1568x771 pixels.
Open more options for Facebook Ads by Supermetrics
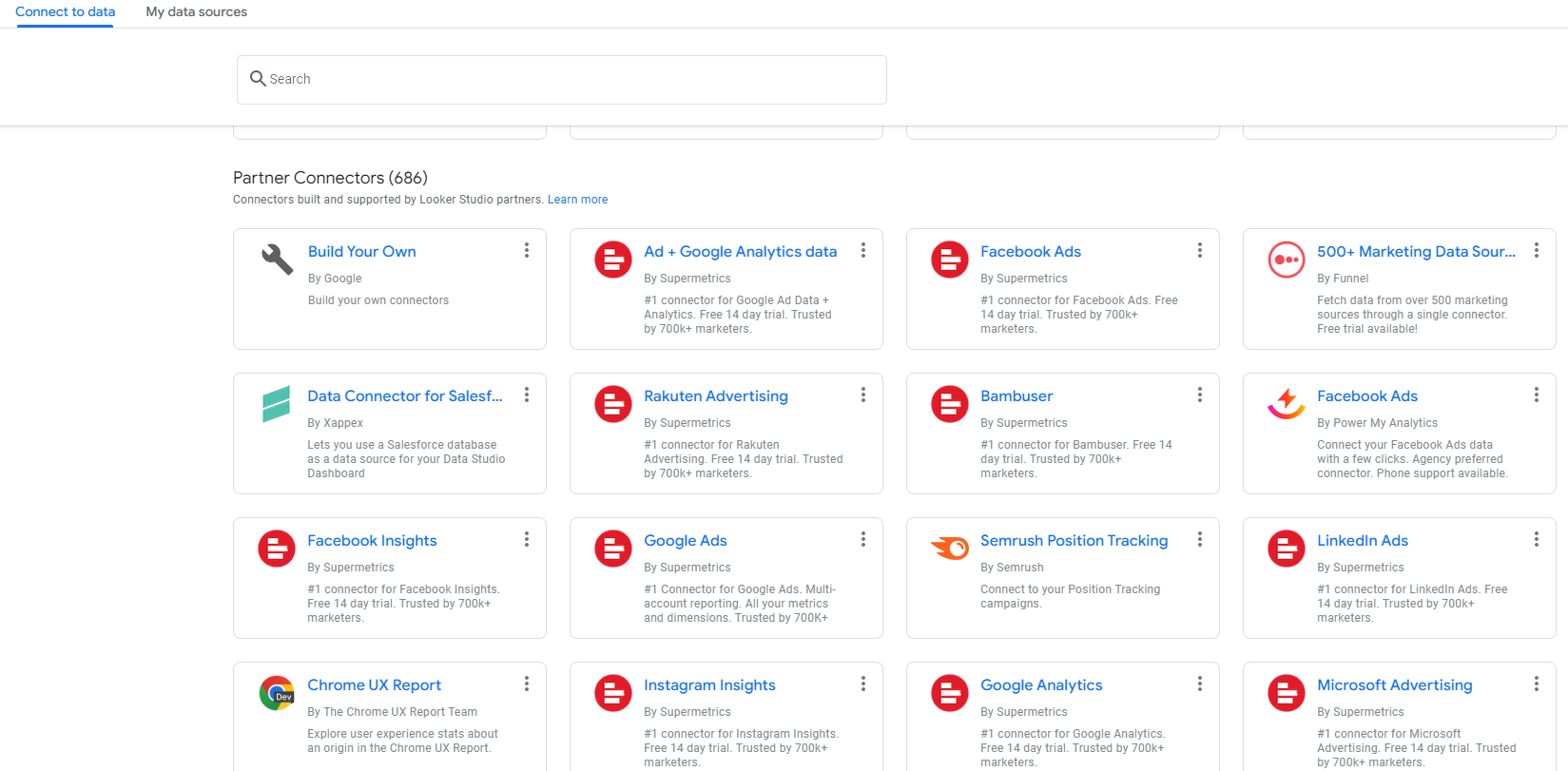1199,250
